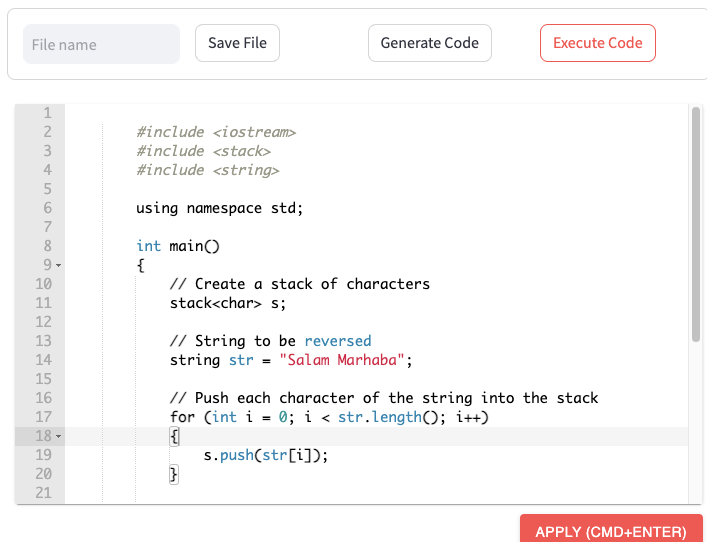
Task: Click the "Salam Marhaba" string literal
Action: click(x=342, y=360)
